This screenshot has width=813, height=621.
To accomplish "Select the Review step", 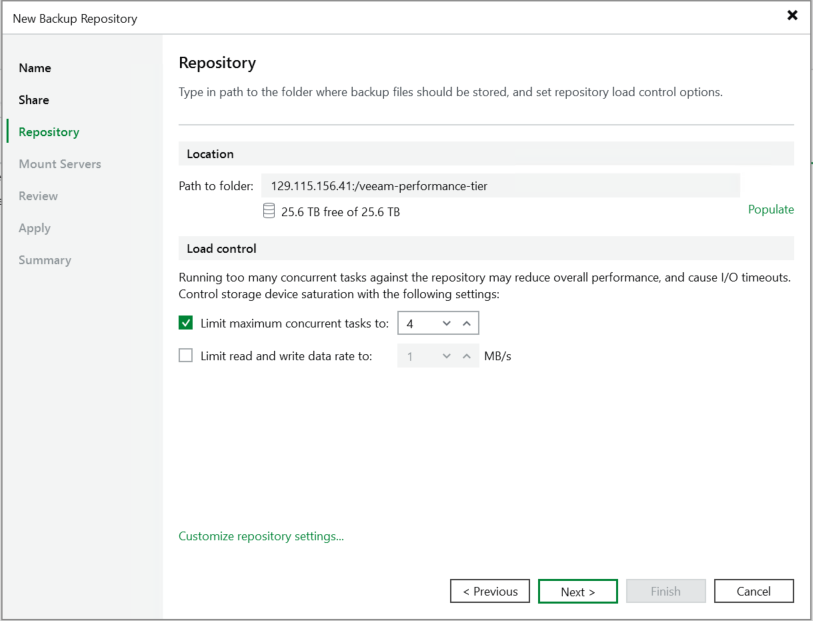I will (38, 196).
